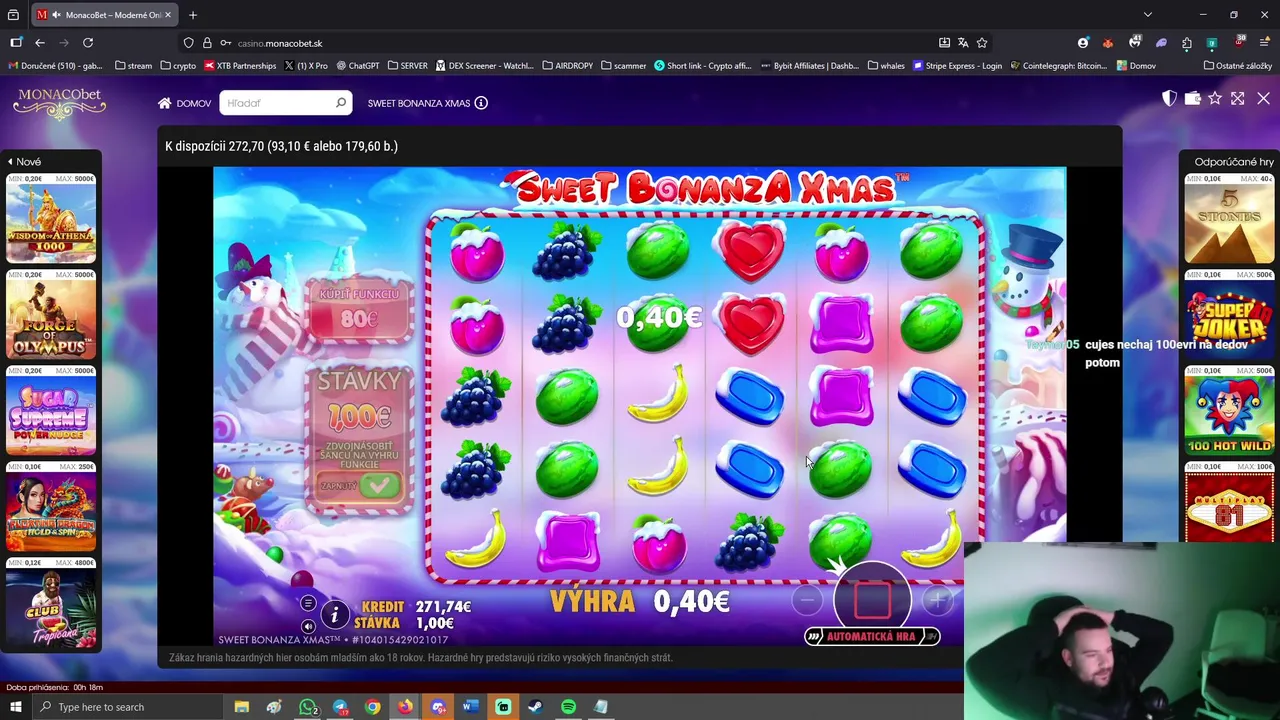
Task: Decrease the bet with the minus button
Action: tap(807, 600)
